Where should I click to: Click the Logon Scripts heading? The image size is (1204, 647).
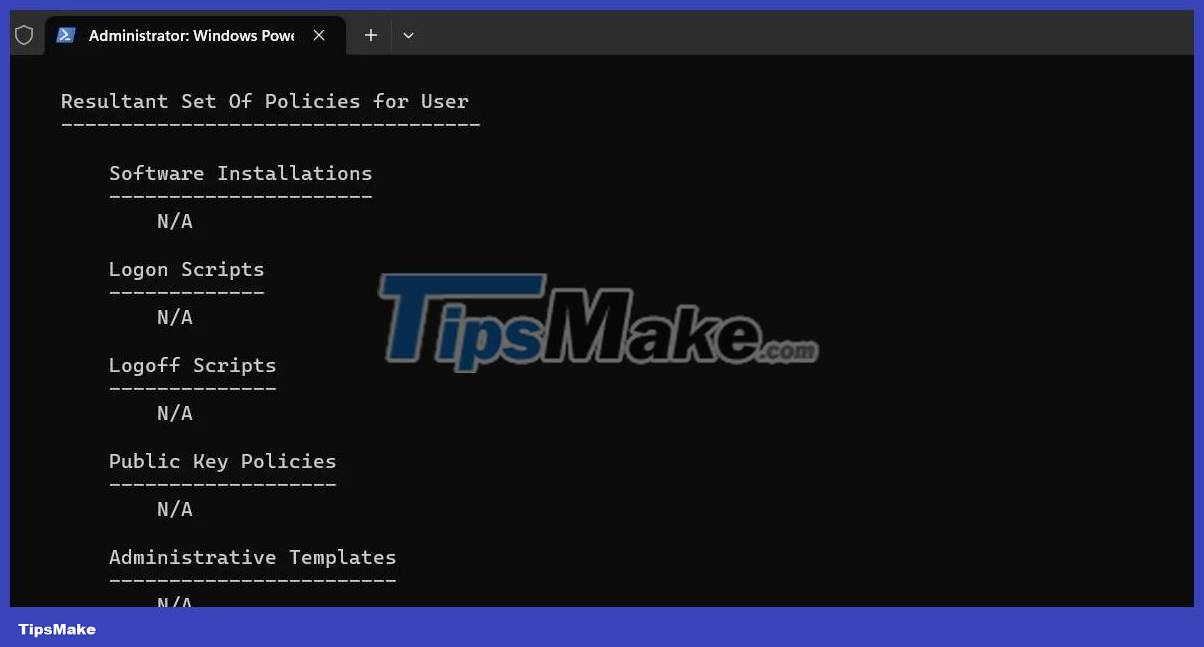click(186, 269)
